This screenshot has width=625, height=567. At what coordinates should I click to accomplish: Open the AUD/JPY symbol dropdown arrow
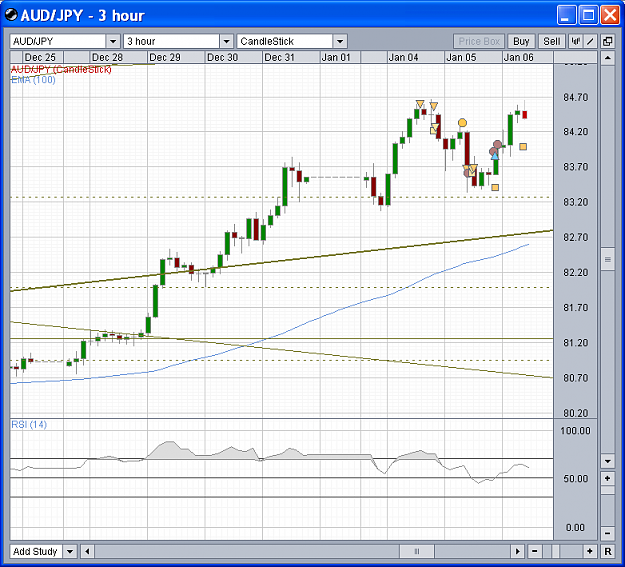pyautogui.click(x=113, y=41)
